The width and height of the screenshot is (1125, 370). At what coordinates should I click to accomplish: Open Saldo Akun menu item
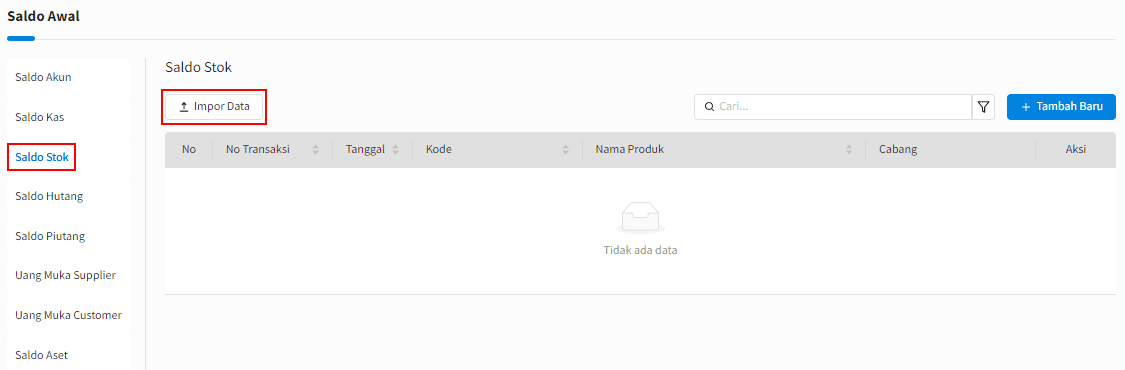click(x=43, y=77)
